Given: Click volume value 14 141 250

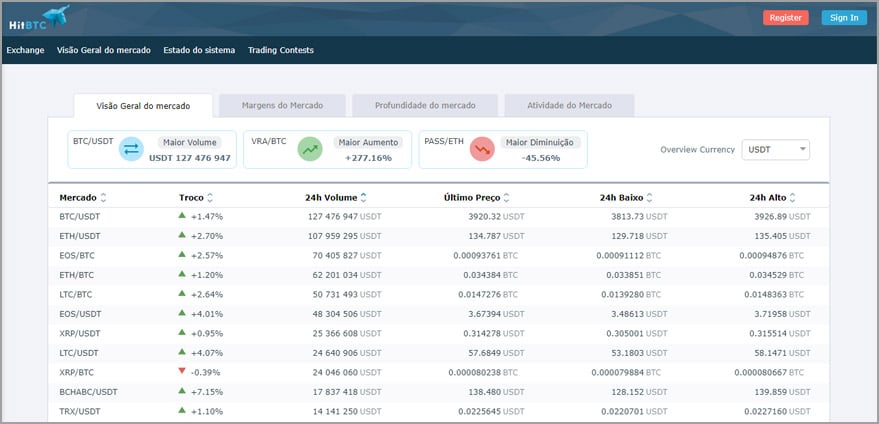Looking at the screenshot, I should point(335,411).
